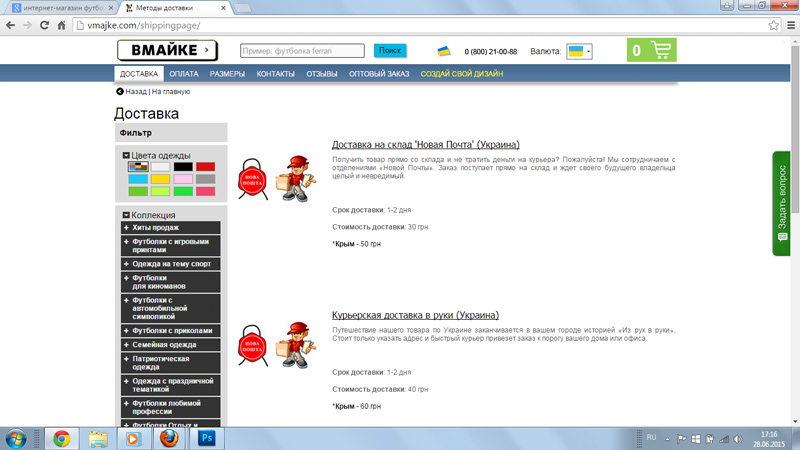Screen dimensions: 800x450
Task: Click the Задать вопрос side button
Action: click(x=782, y=204)
